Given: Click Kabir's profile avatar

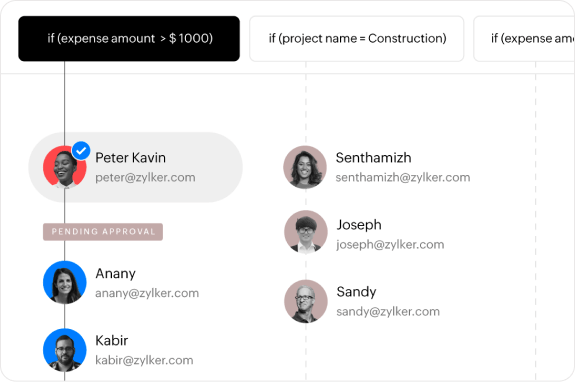Looking at the screenshot, I should (x=65, y=350).
